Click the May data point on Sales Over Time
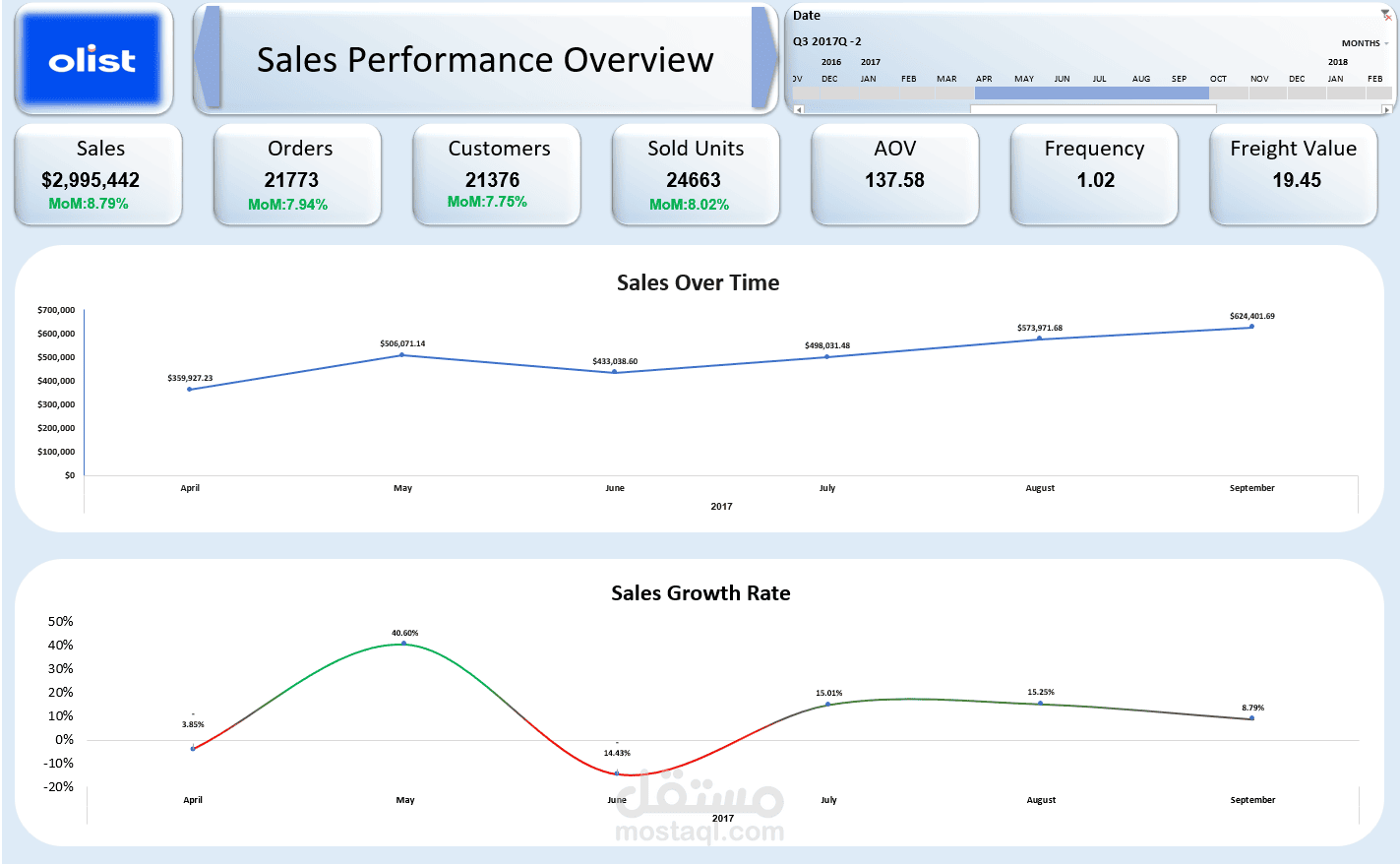This screenshot has height=864, width=1400. click(401, 354)
